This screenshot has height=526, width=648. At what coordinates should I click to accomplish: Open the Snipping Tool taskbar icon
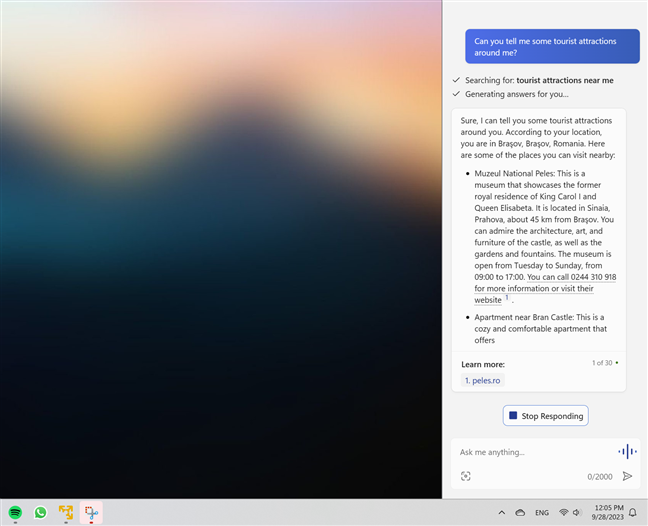91,512
